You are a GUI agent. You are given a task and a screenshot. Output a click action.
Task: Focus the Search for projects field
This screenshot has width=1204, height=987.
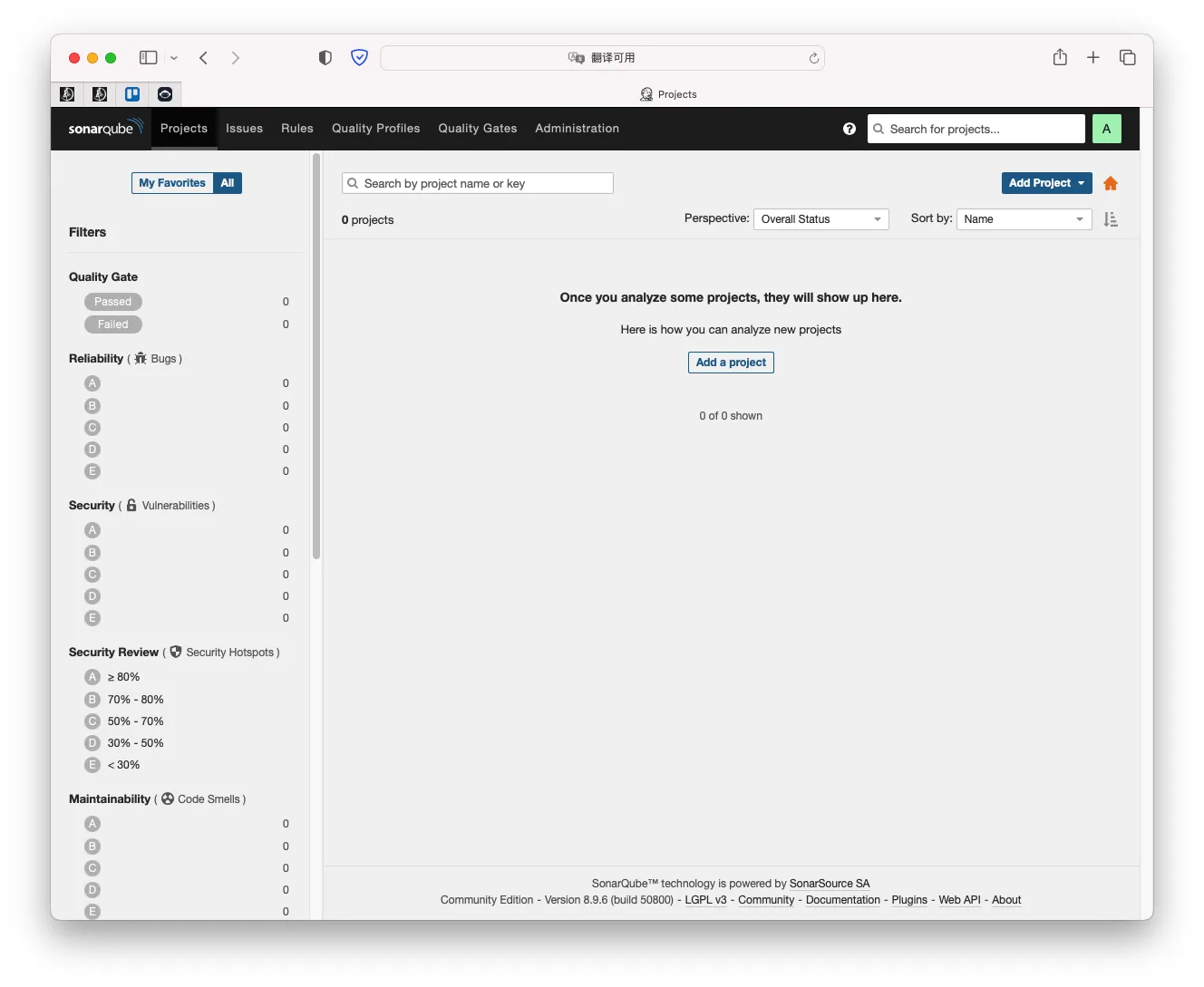[976, 129]
